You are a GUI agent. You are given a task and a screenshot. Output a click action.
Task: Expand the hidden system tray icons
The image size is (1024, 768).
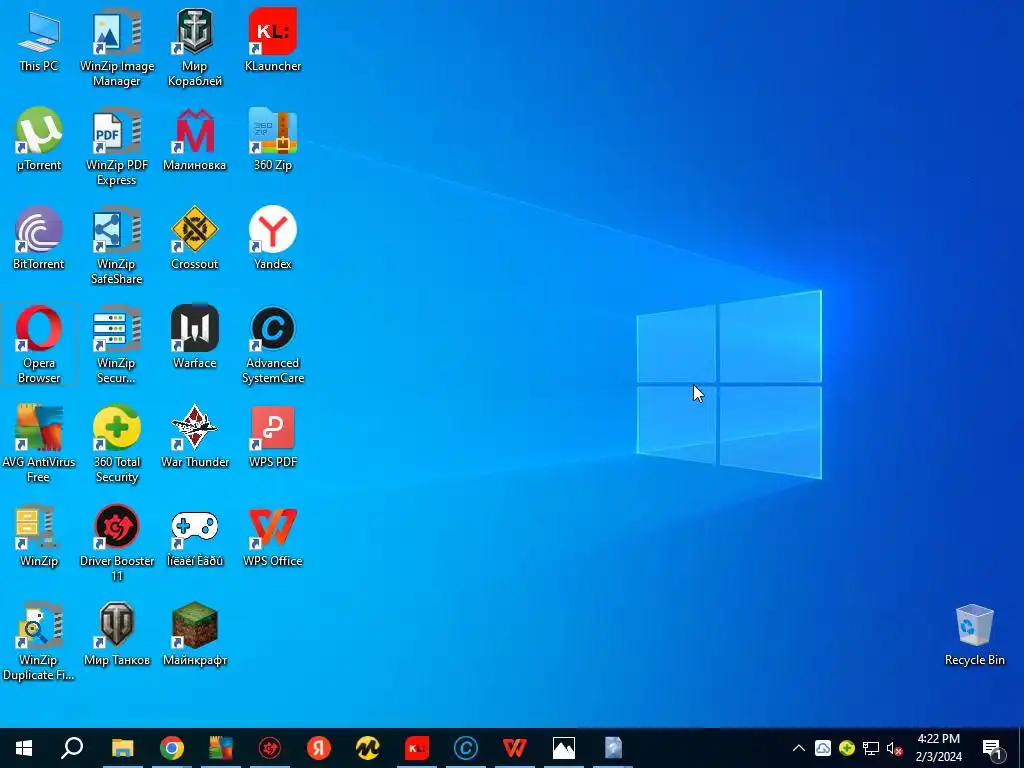click(x=799, y=748)
